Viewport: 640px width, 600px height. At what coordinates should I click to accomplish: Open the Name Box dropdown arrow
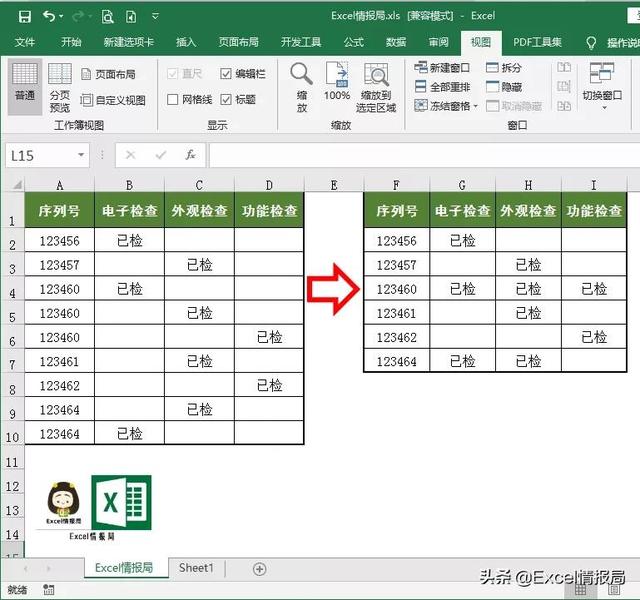[x=82, y=156]
